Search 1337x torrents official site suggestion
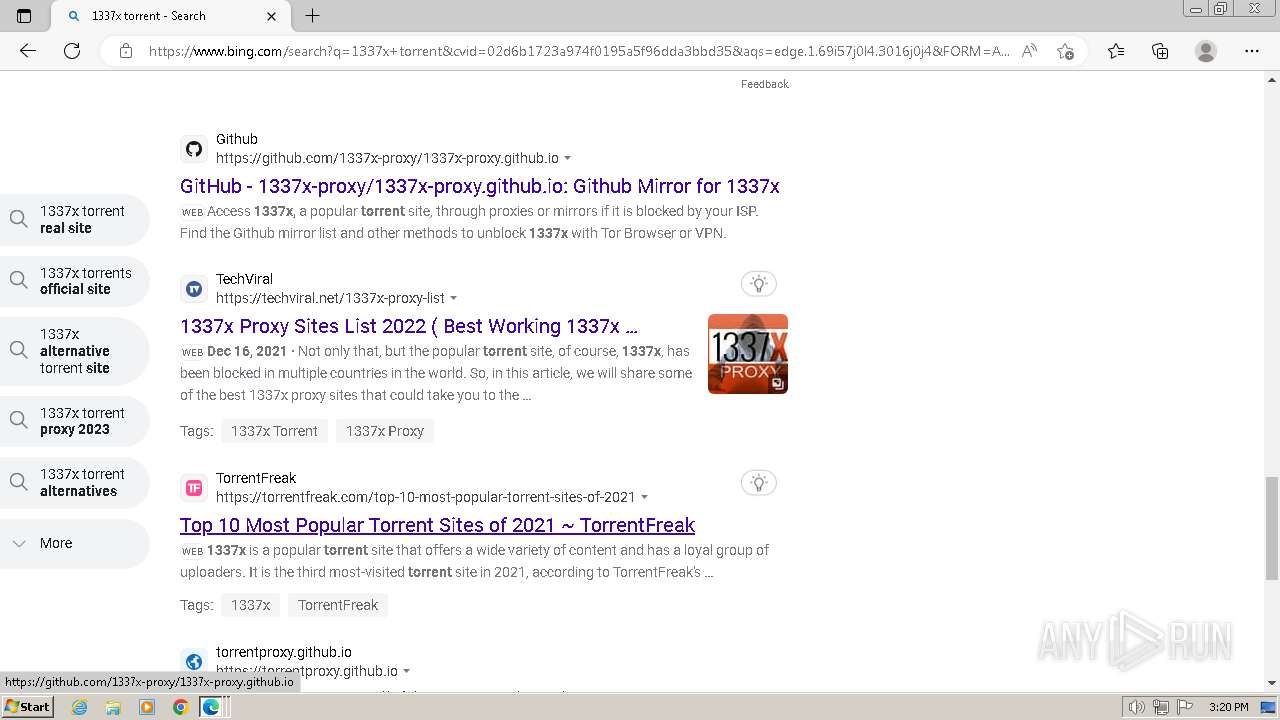 pyautogui.click(x=74, y=281)
